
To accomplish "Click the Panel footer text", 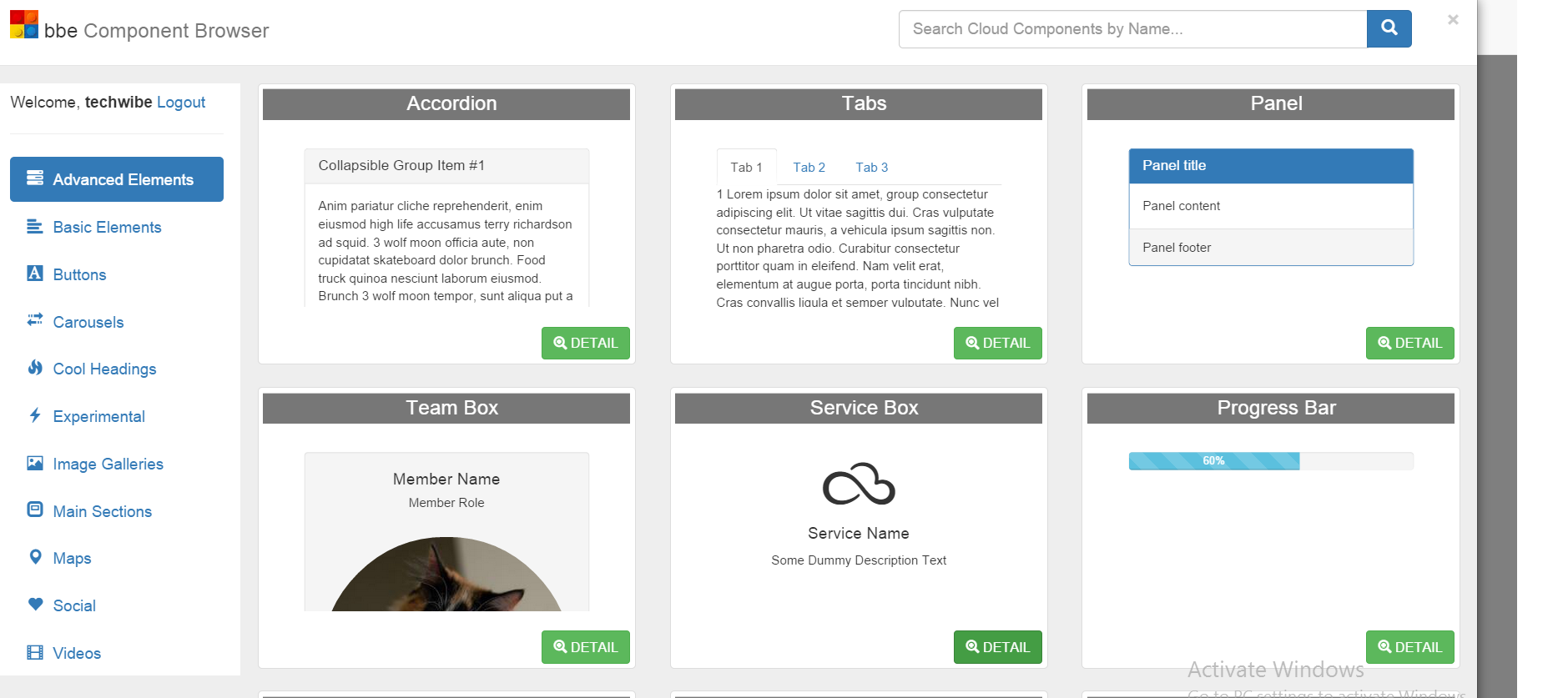I will [1177, 248].
